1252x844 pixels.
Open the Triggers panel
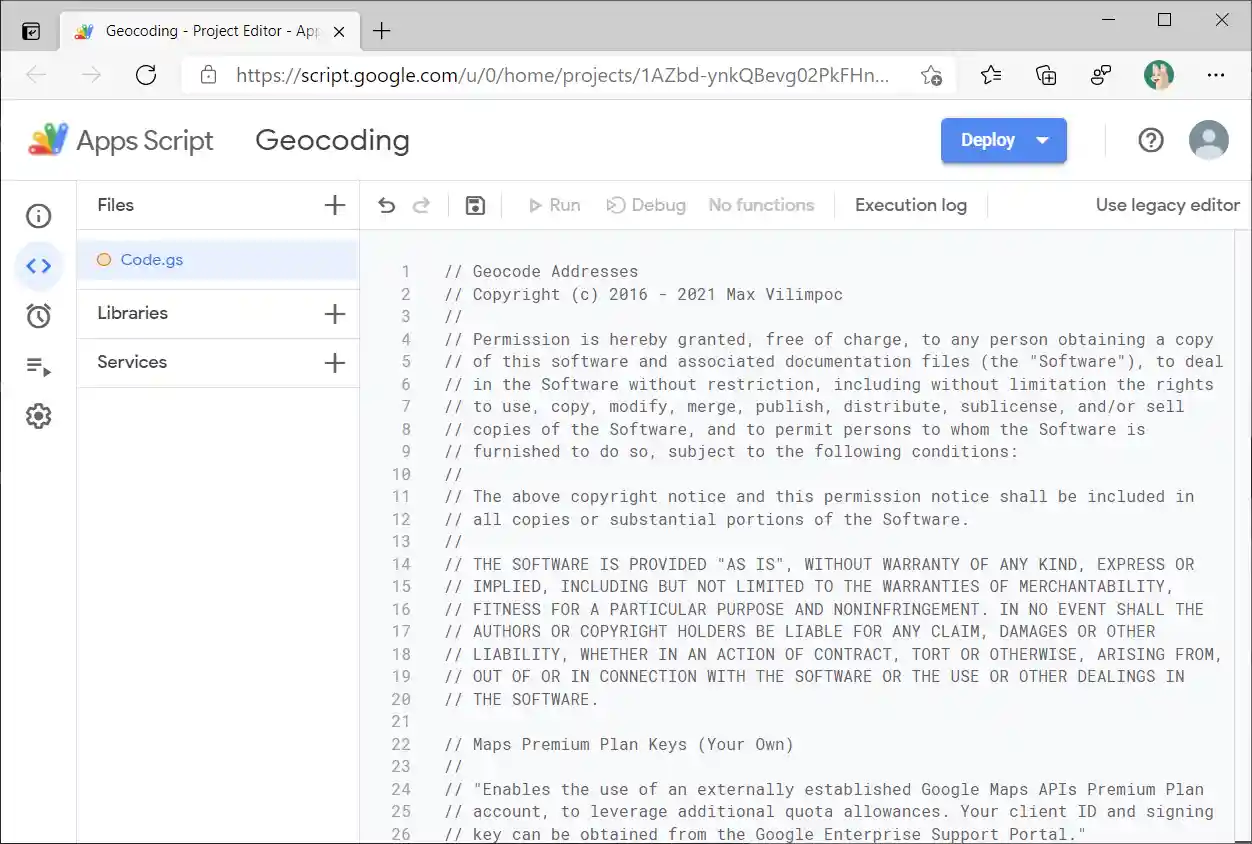click(38, 315)
